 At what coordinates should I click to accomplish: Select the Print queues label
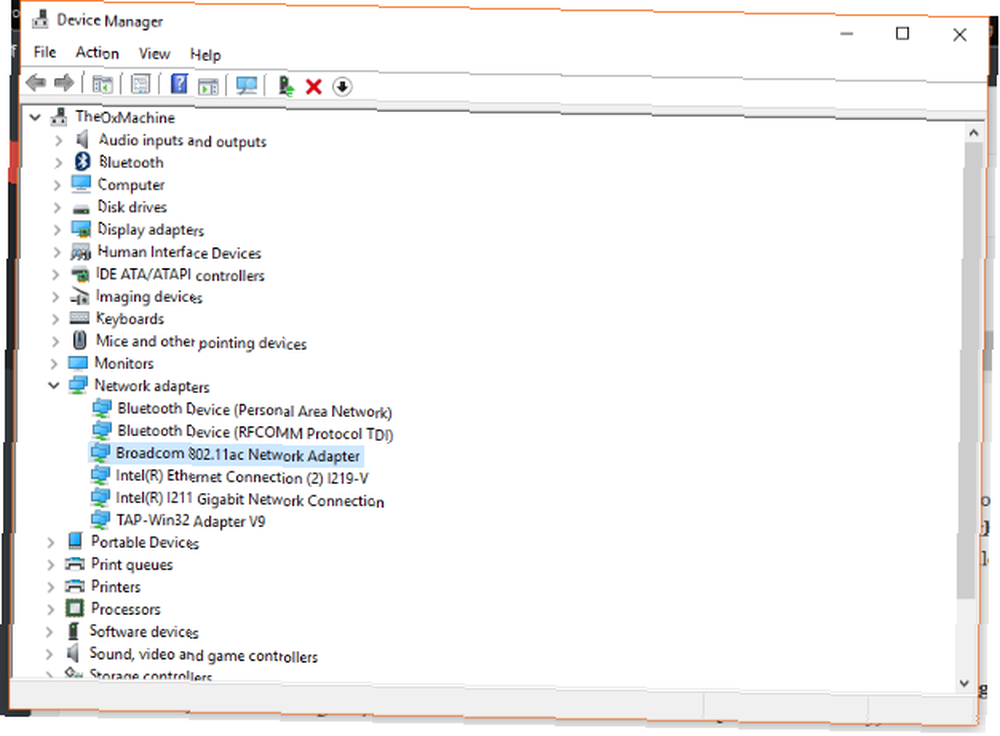tap(131, 564)
